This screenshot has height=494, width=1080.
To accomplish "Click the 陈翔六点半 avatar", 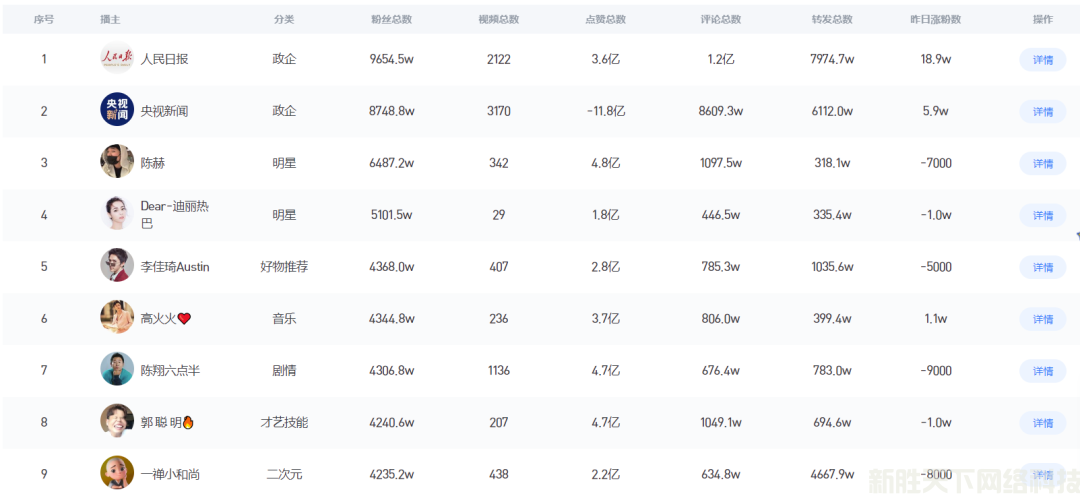I will pyautogui.click(x=117, y=370).
